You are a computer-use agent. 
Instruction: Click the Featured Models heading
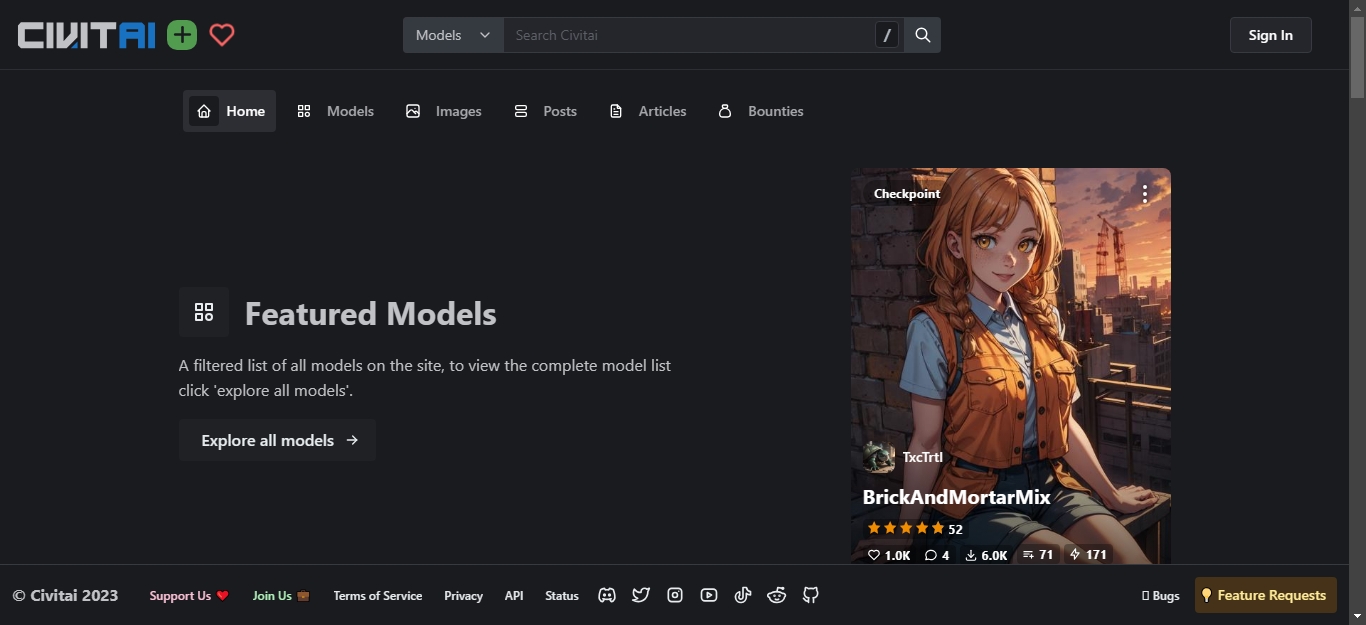pyautogui.click(x=370, y=313)
